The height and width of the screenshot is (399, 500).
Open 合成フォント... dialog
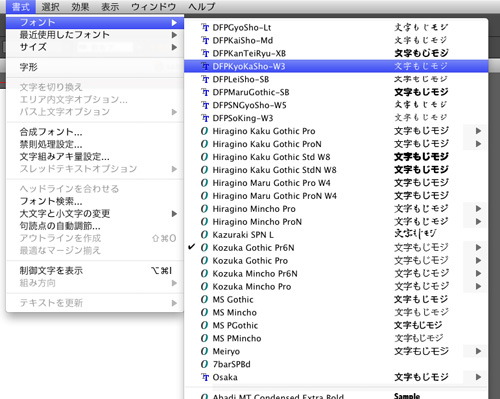(x=95, y=132)
